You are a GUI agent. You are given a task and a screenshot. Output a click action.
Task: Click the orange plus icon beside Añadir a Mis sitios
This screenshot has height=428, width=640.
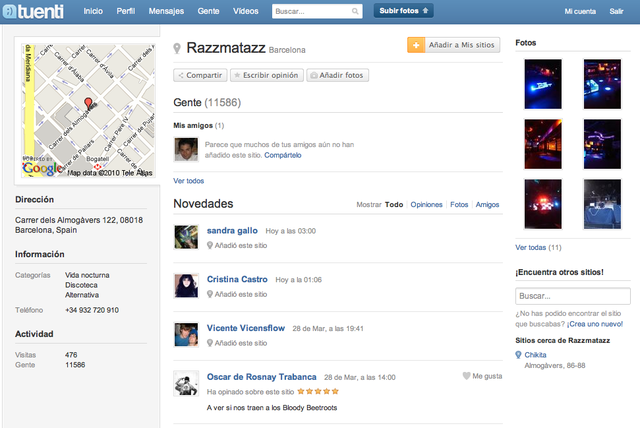pyautogui.click(x=416, y=45)
